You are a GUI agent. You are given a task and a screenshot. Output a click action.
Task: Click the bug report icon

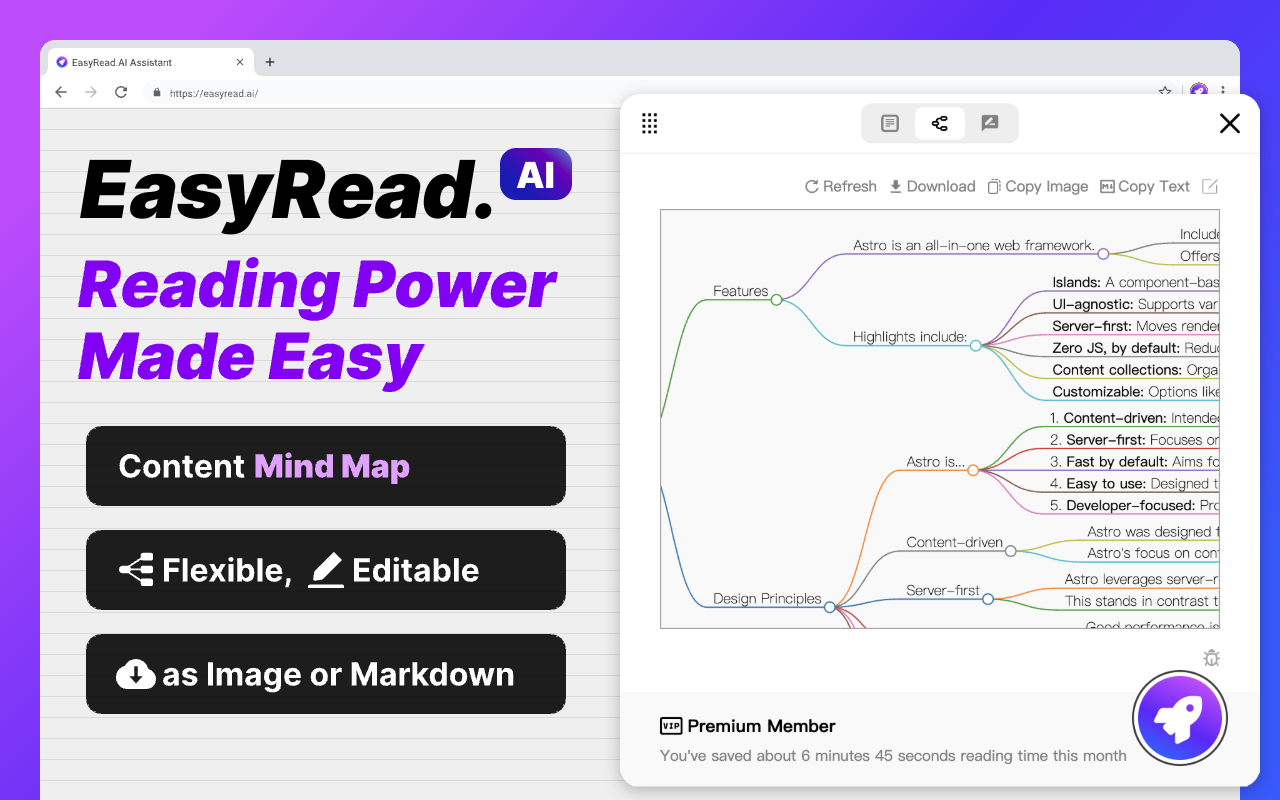1211,657
